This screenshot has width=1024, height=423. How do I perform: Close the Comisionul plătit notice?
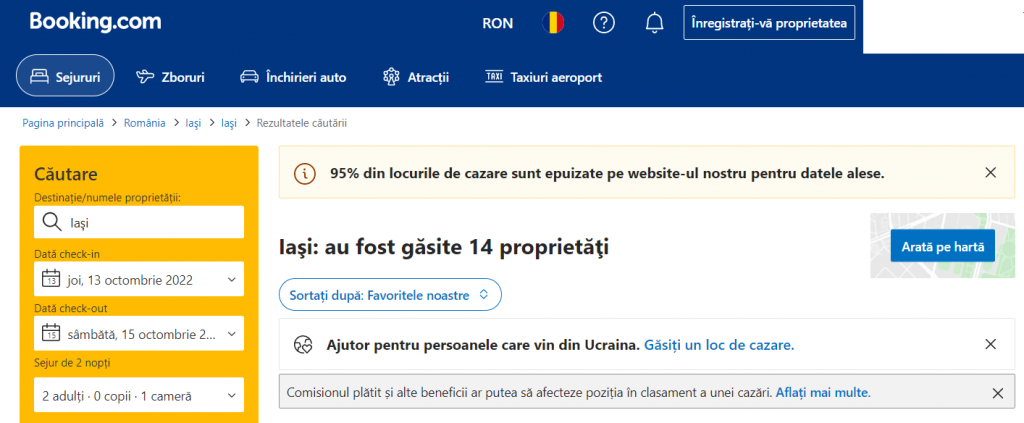pyautogui.click(x=997, y=393)
